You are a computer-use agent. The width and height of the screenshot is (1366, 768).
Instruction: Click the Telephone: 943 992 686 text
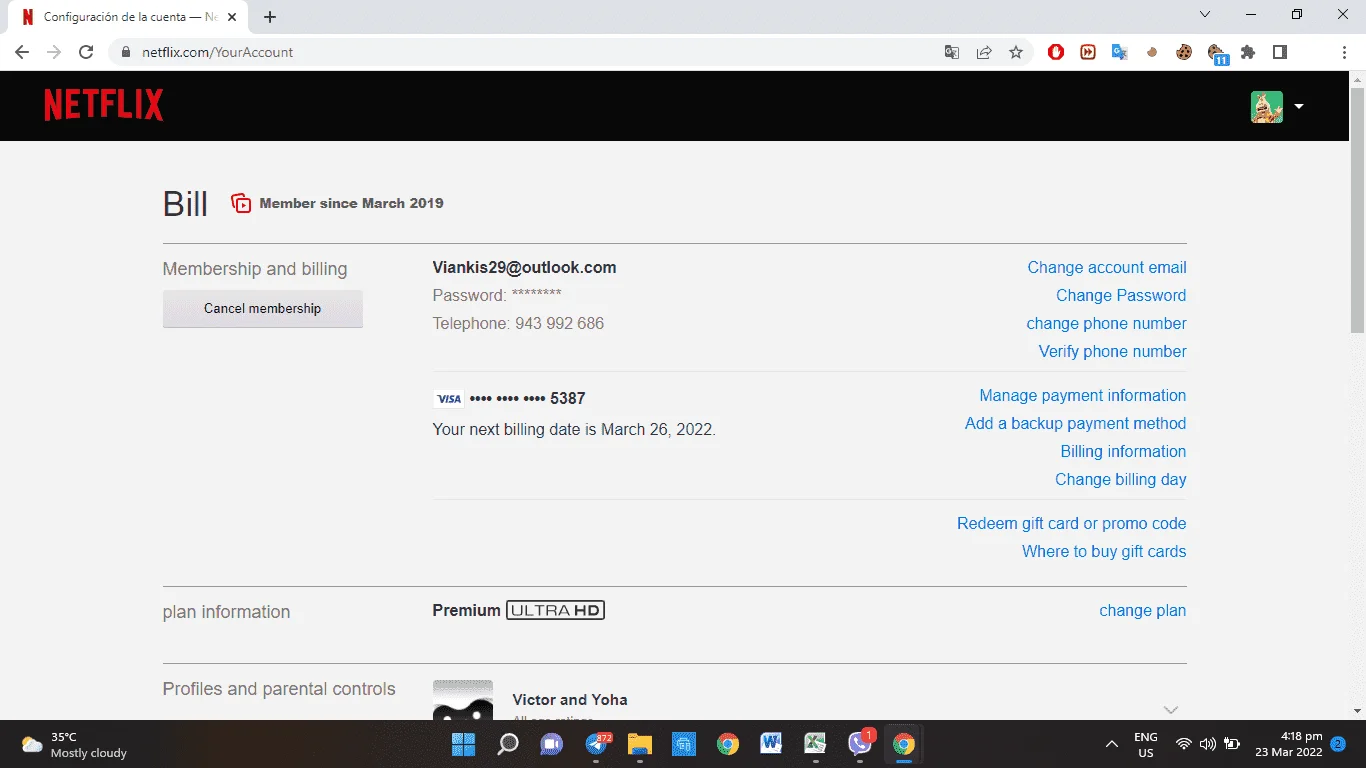518,324
